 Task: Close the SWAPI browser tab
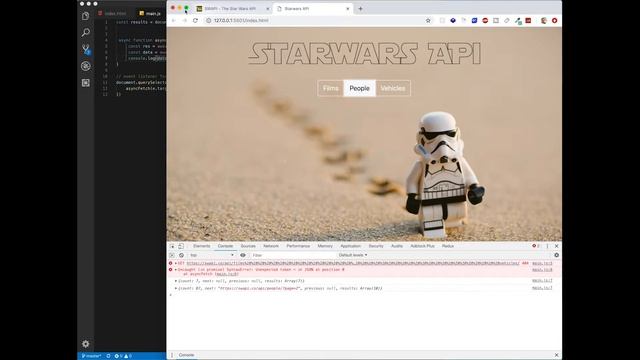pyautogui.click(x=268, y=9)
